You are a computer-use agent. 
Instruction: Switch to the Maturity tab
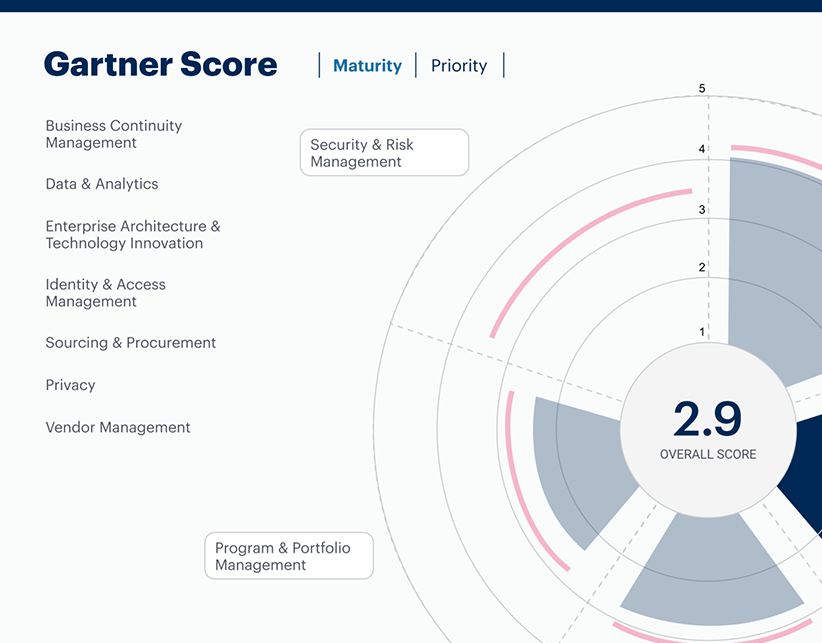pyautogui.click(x=366, y=65)
